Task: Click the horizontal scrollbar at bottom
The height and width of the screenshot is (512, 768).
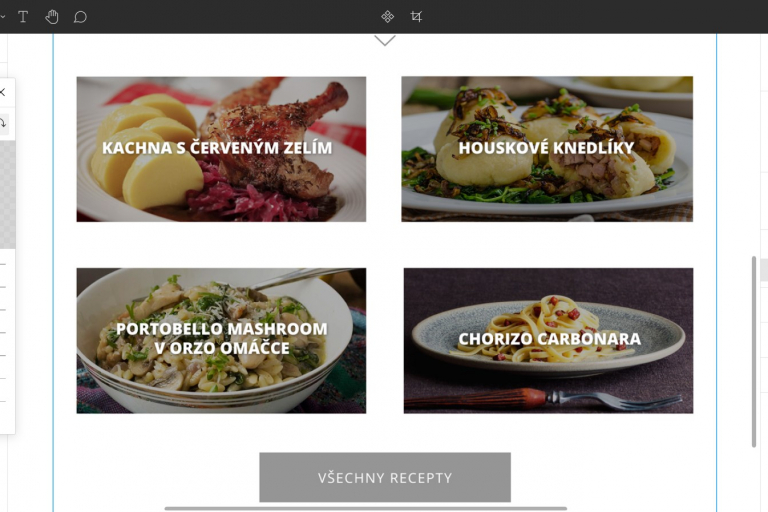Action: (x=366, y=509)
